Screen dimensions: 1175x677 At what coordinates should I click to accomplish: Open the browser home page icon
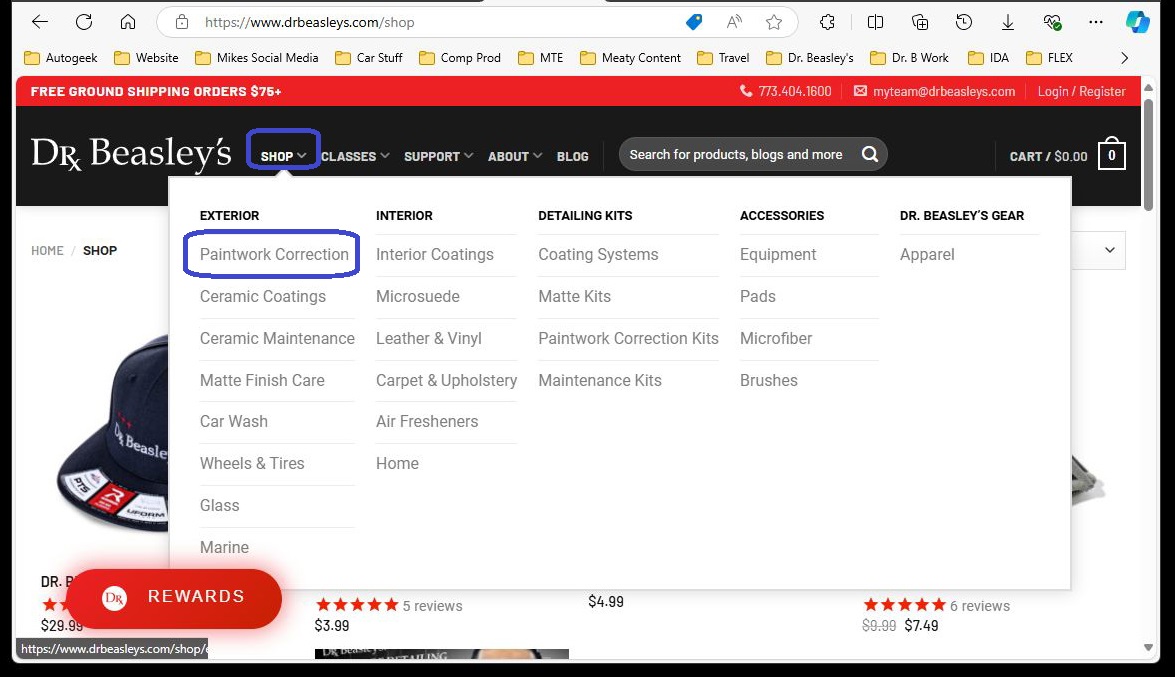coord(128,22)
